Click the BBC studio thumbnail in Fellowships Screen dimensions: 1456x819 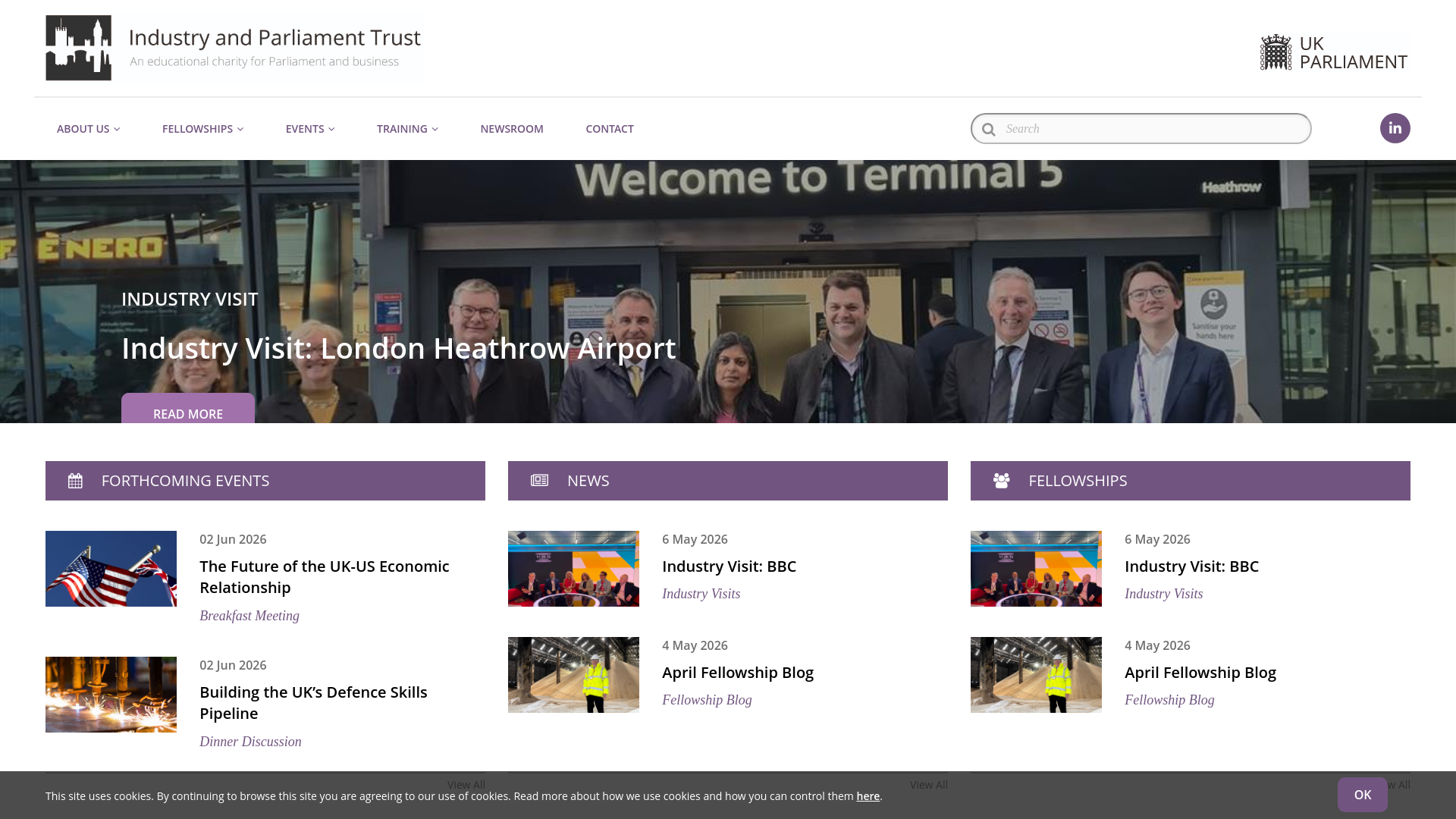tap(1036, 569)
